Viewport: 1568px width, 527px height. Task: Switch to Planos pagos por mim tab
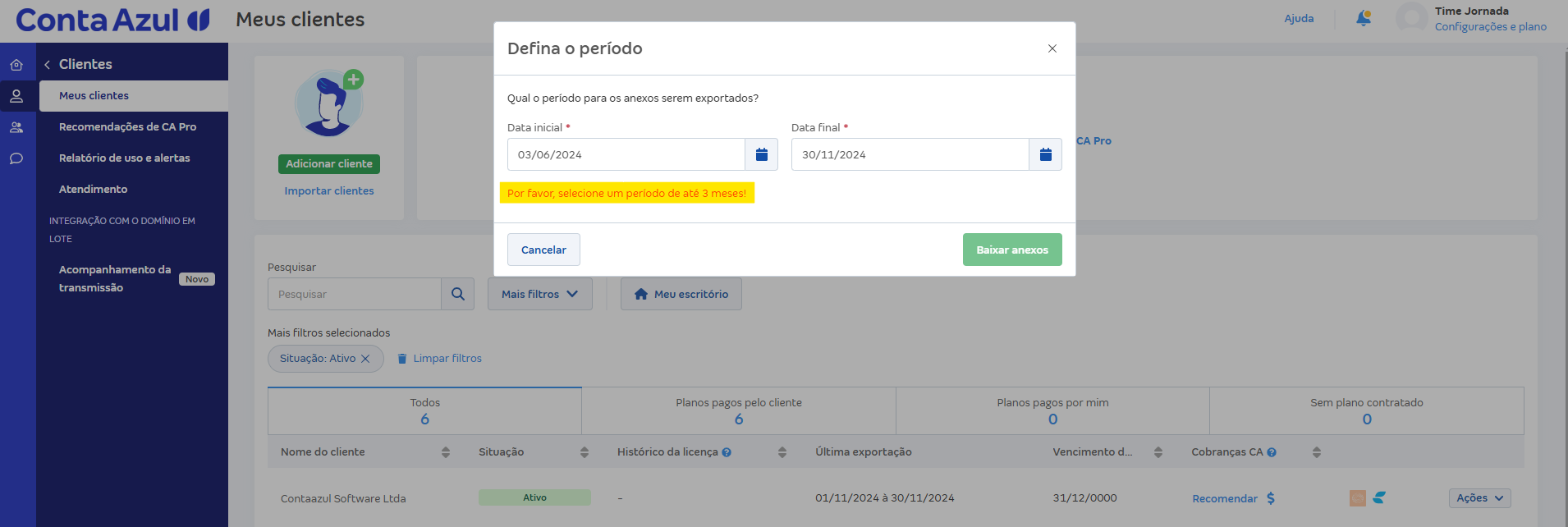coord(1052,410)
